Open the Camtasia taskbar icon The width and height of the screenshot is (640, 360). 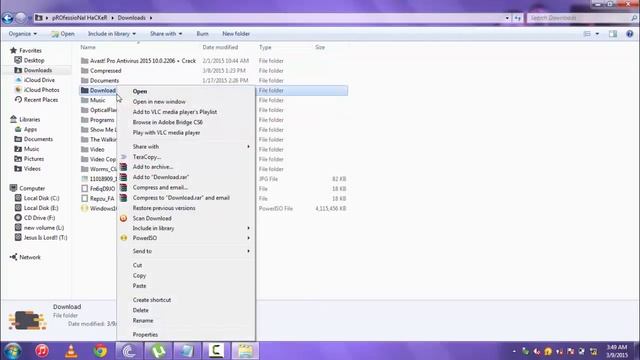click(216, 351)
